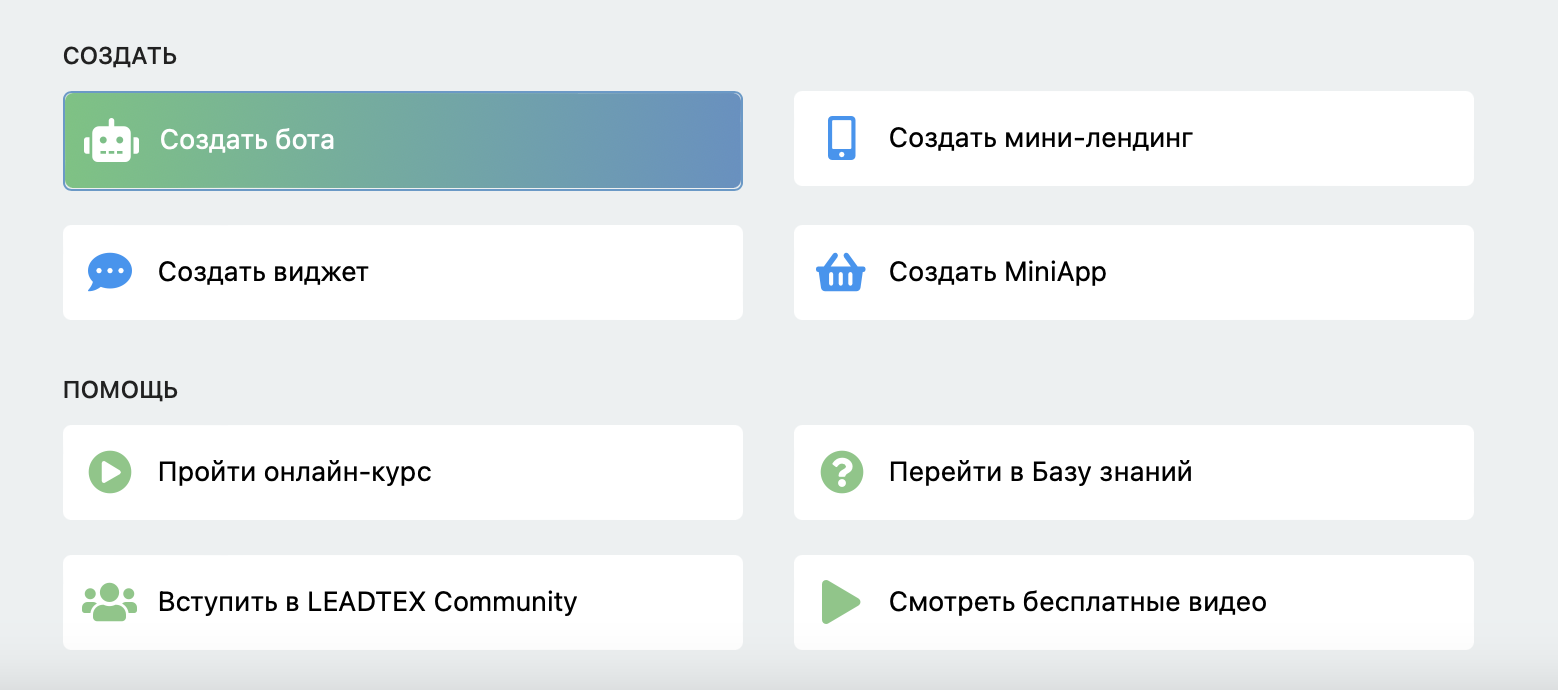Click the question mark icon for Базу знаний
1558x690 pixels.
pyautogui.click(x=841, y=472)
